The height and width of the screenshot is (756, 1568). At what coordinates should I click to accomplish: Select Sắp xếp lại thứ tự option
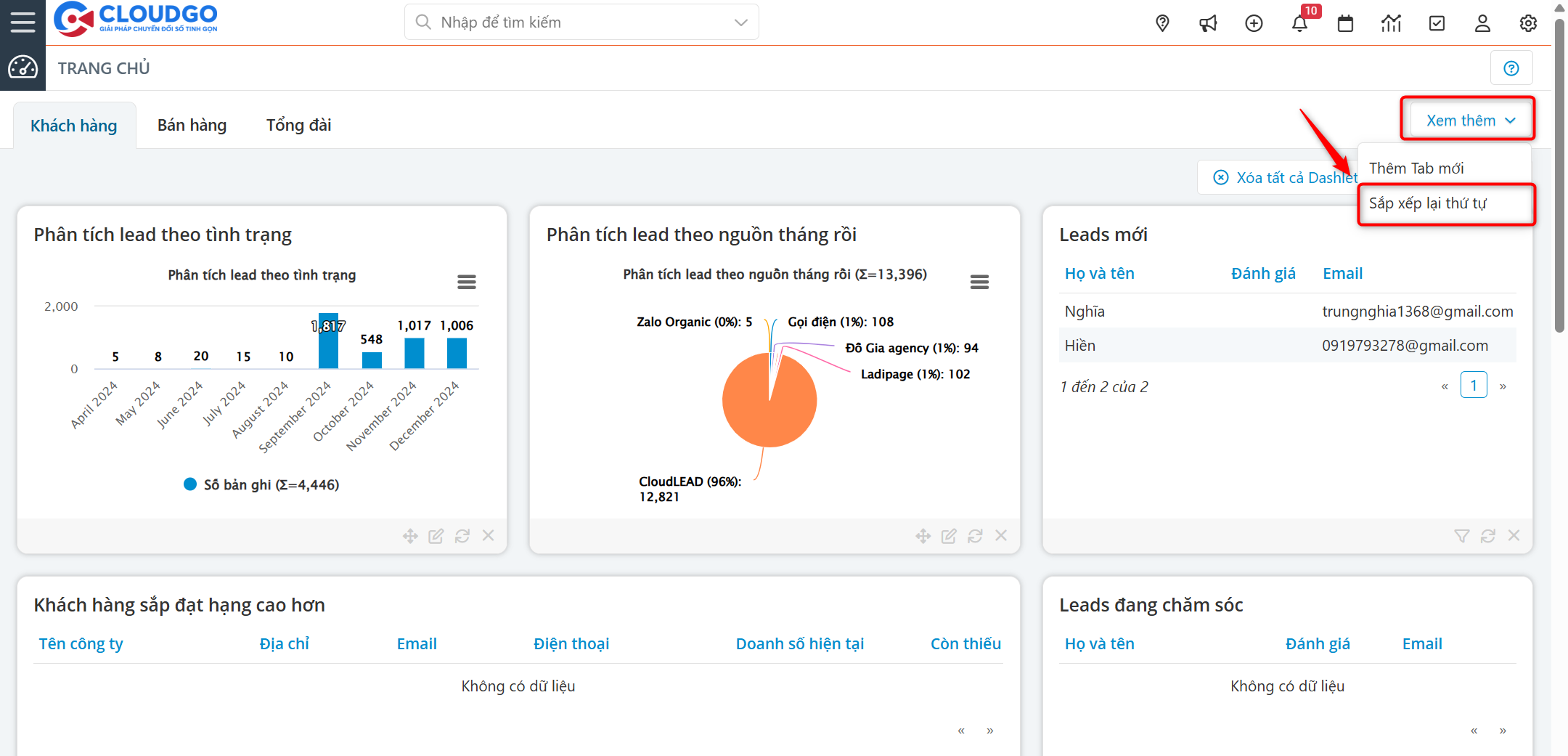click(x=1427, y=203)
